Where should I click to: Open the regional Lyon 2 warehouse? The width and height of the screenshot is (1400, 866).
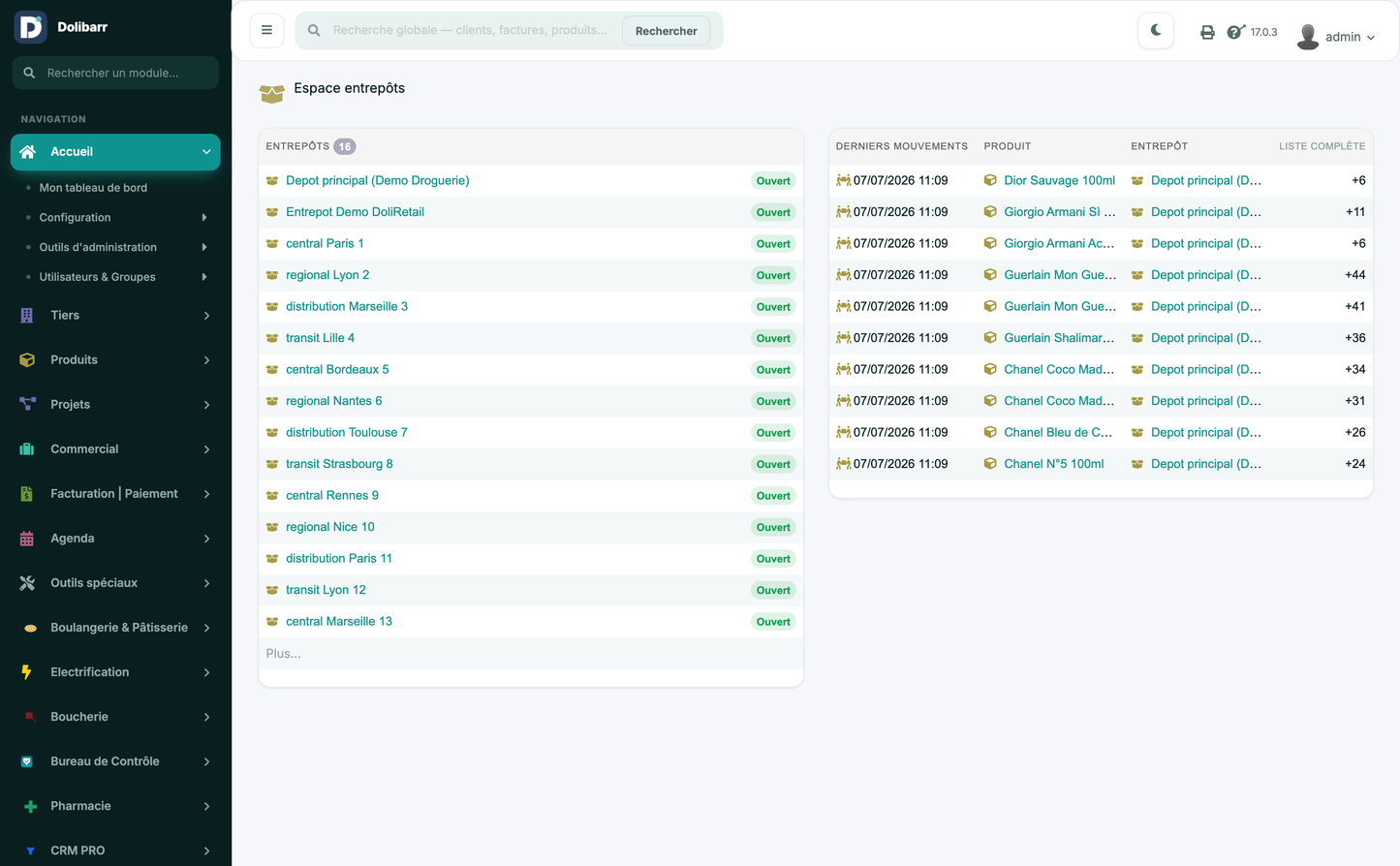point(327,275)
